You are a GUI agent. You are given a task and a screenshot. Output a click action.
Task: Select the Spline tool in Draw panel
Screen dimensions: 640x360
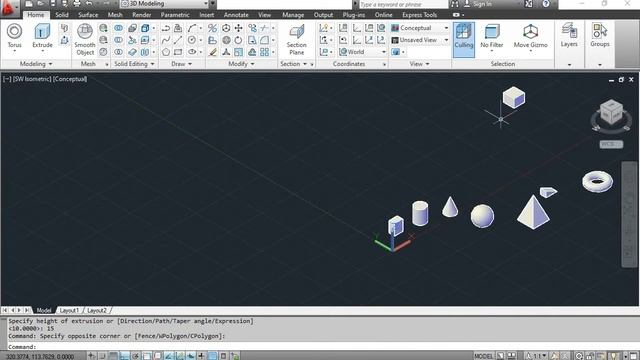166,40
